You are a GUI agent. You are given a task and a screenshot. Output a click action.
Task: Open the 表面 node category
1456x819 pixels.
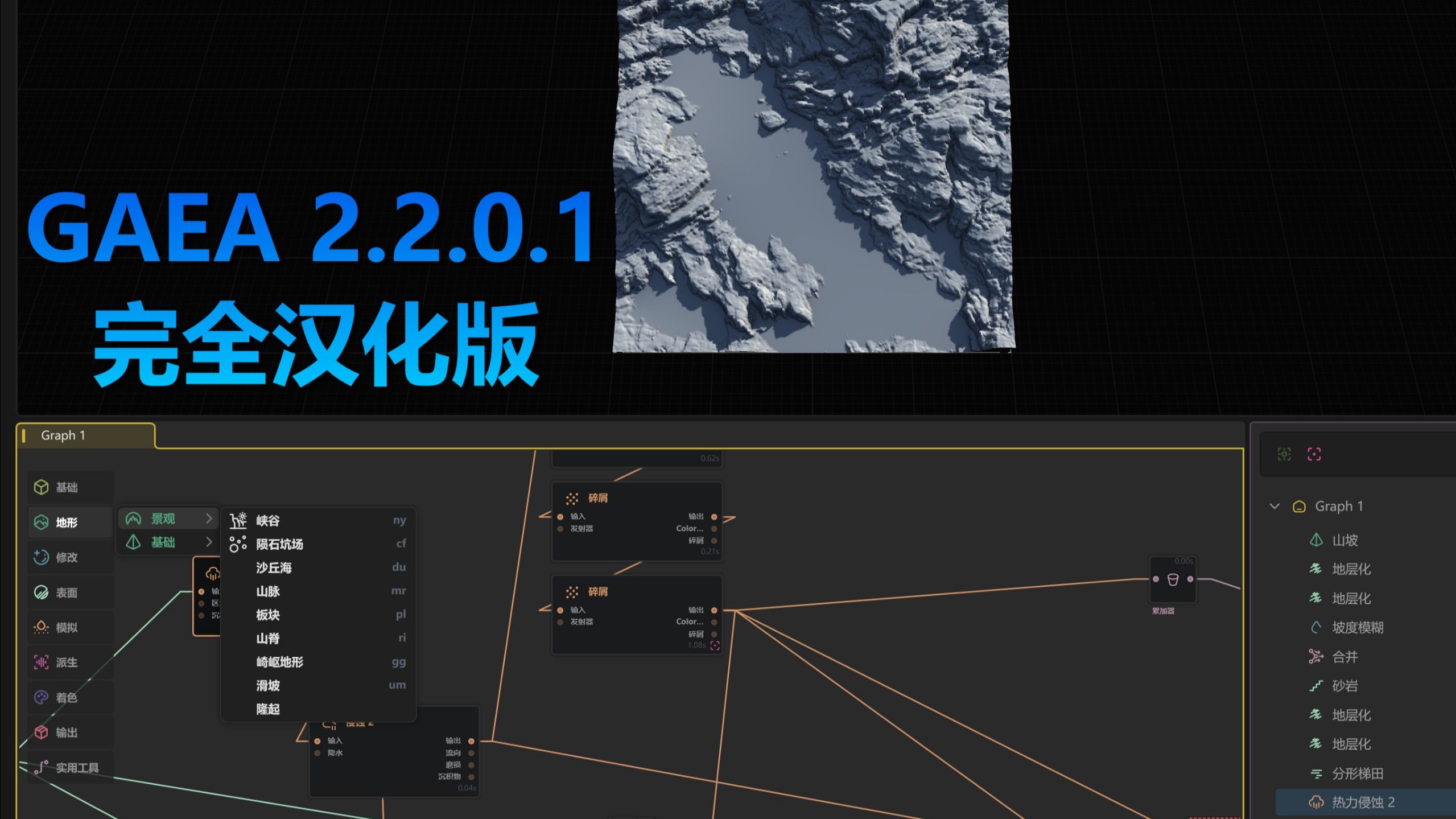[70, 592]
